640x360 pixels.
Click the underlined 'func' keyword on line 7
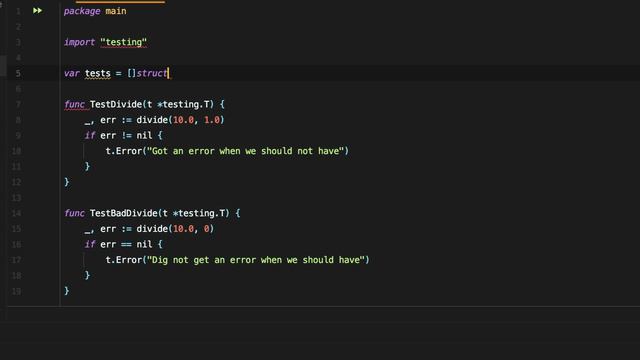tap(74, 104)
